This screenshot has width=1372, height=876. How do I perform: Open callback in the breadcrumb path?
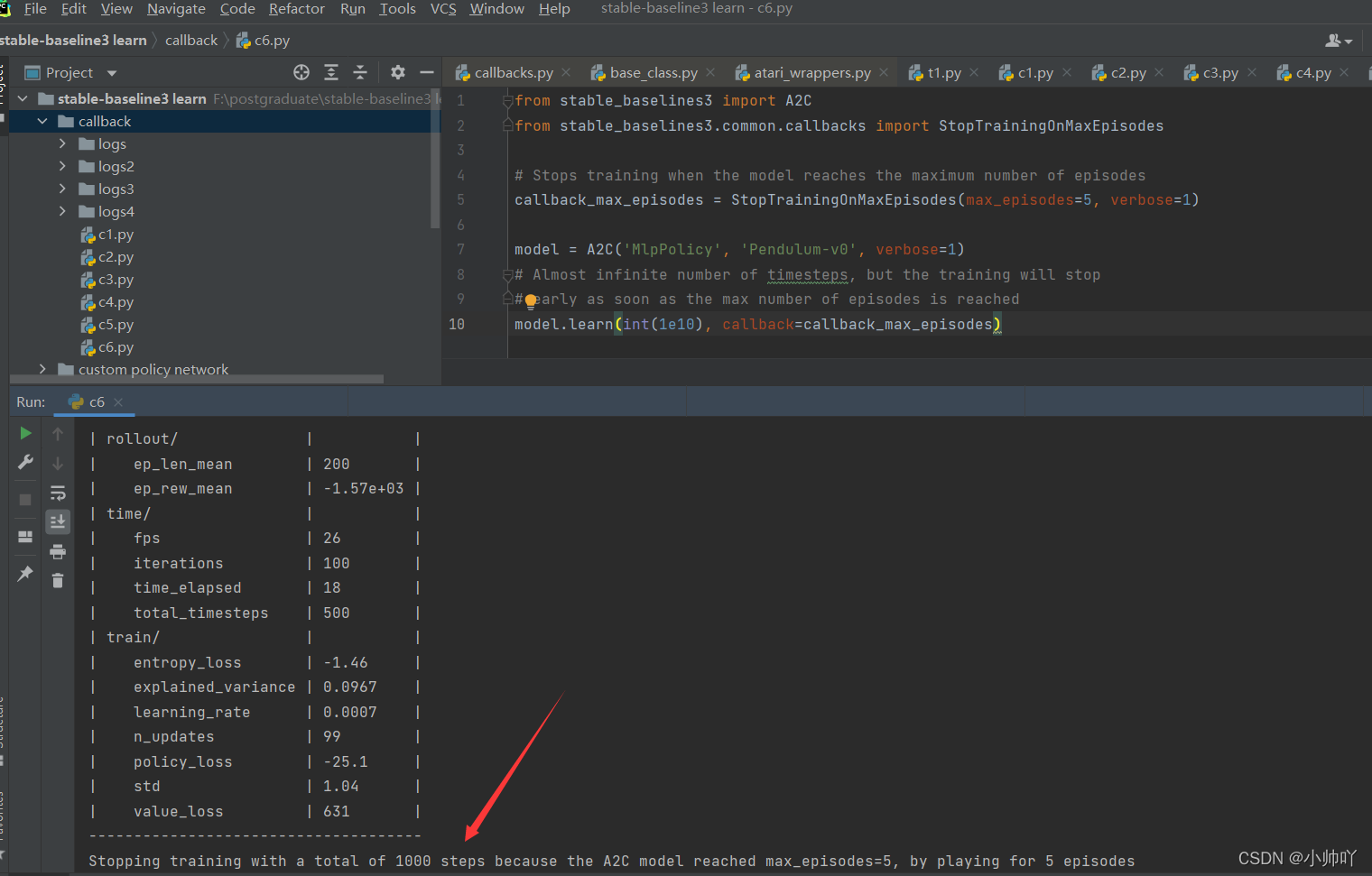click(191, 40)
